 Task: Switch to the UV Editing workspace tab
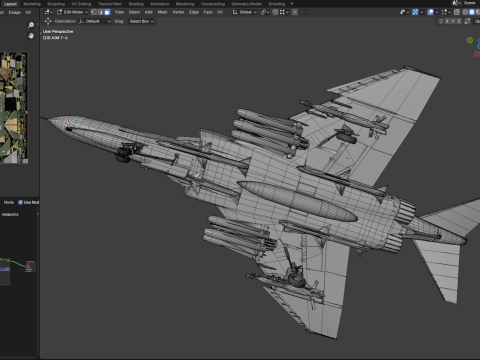click(81, 4)
